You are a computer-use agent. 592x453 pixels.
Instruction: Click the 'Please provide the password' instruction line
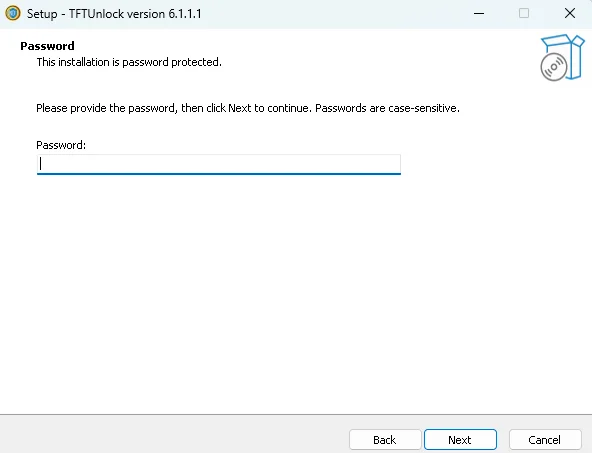(x=248, y=108)
